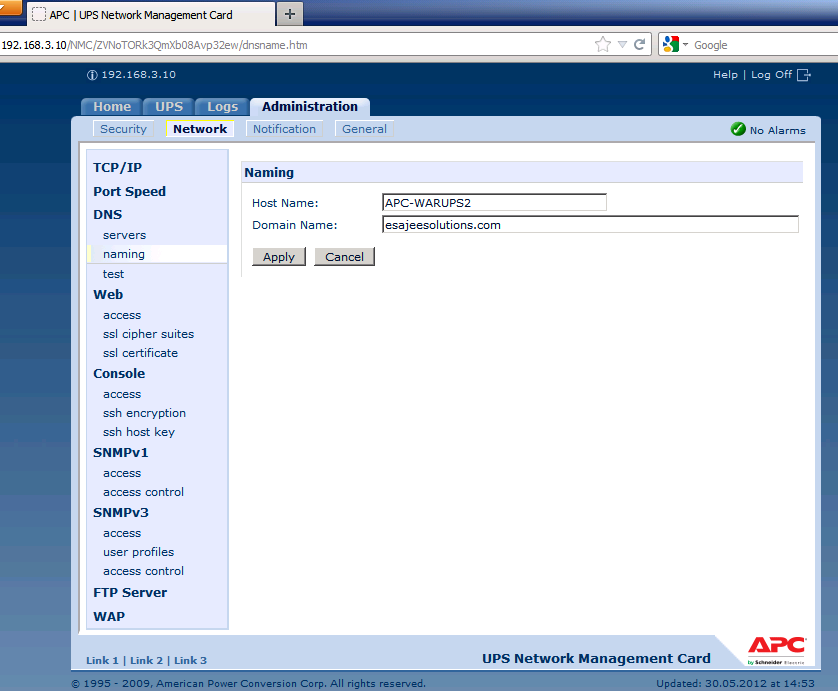838x691 pixels.
Task: Open the Security sub-tab
Action: click(123, 129)
